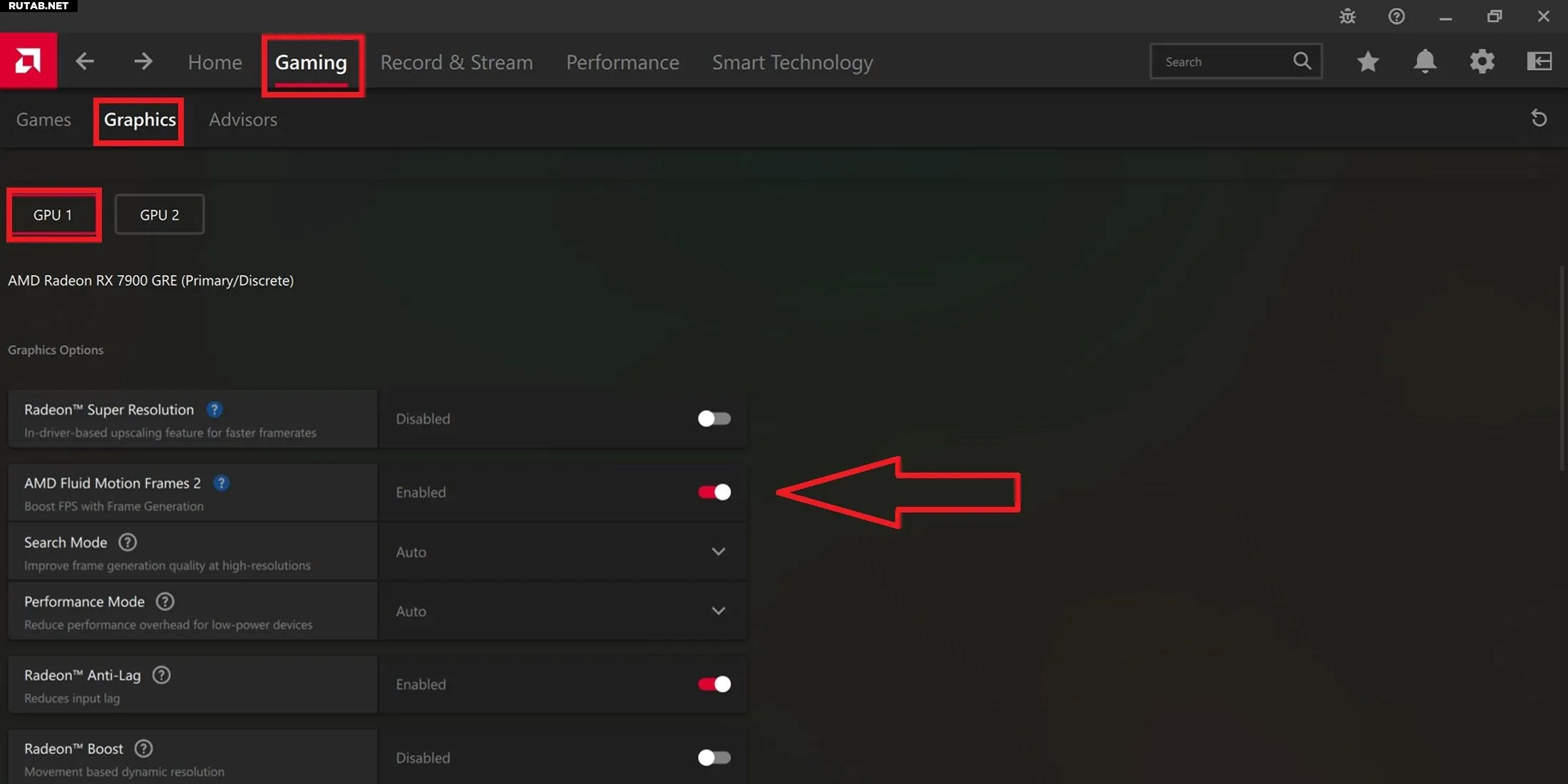The height and width of the screenshot is (784, 1568).
Task: Click 'Movement based dynamic resolution' text
Action: click(124, 772)
